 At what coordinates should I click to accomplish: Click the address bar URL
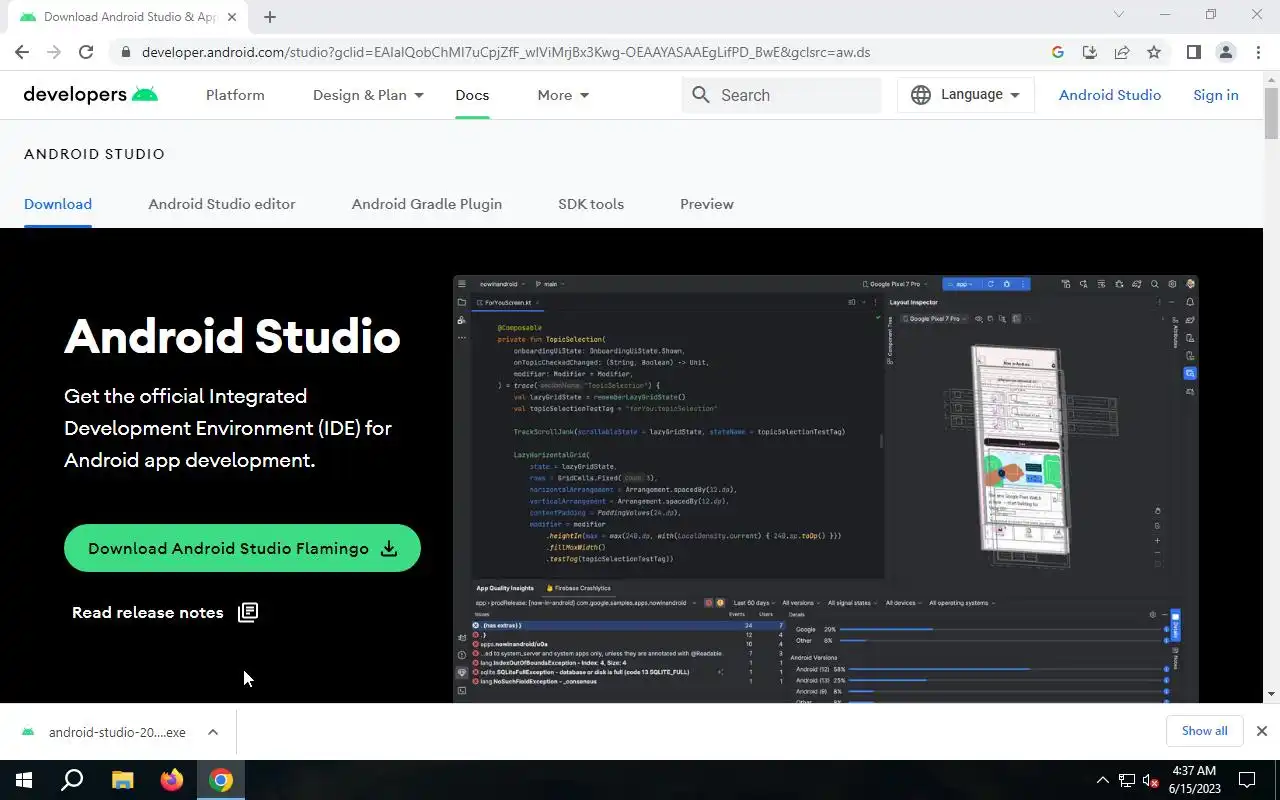[x=505, y=52]
